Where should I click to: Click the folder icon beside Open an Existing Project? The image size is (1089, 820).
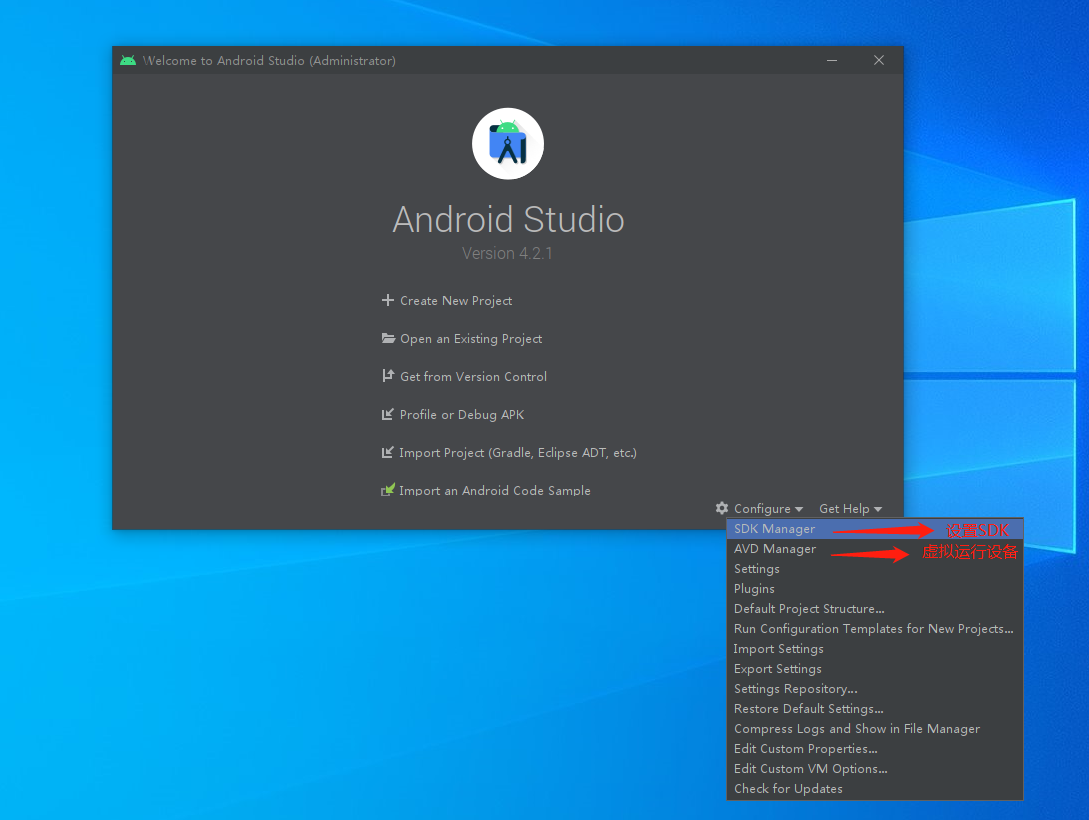pyautogui.click(x=387, y=338)
